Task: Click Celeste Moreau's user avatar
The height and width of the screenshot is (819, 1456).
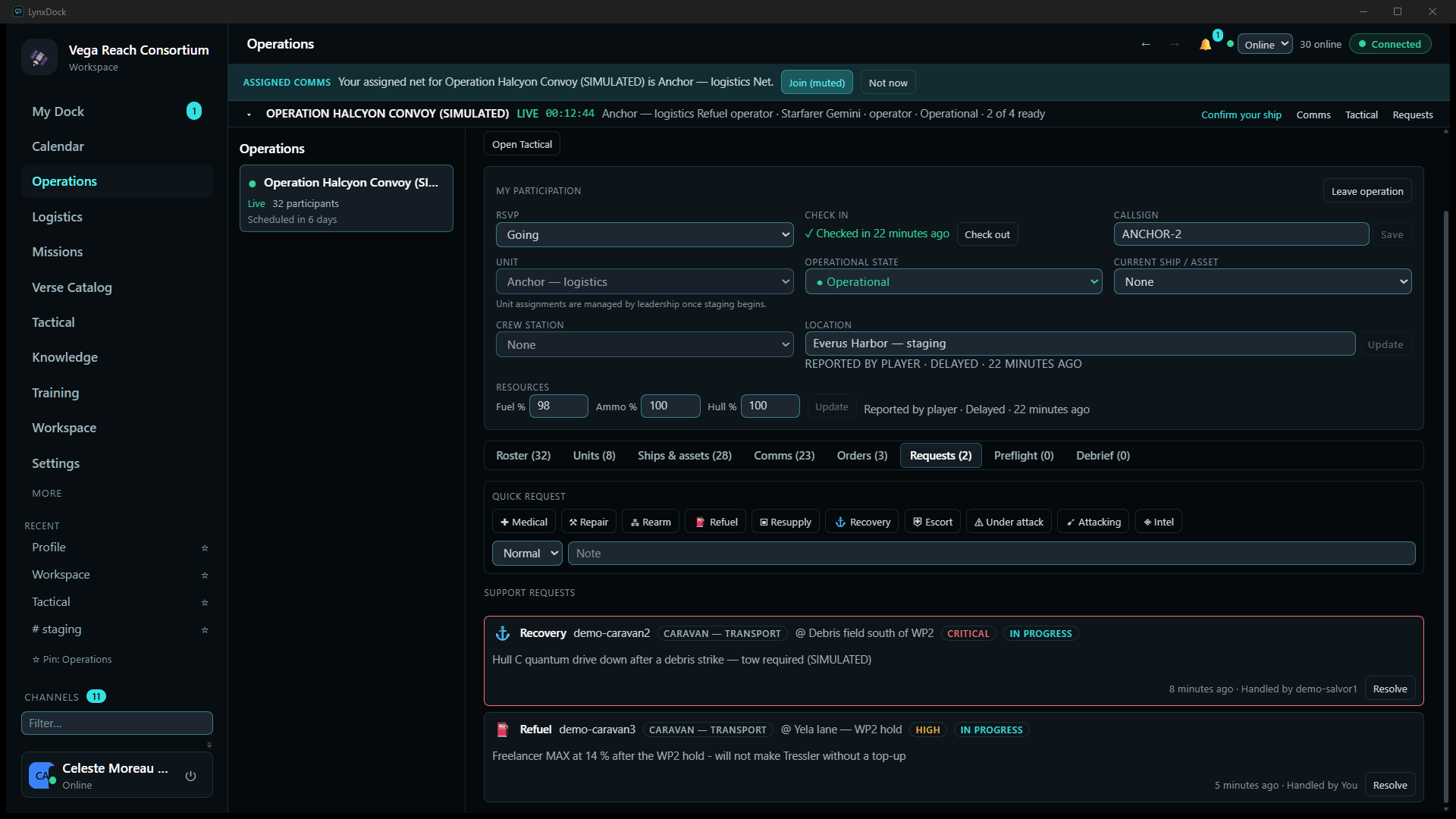Action: [x=41, y=775]
